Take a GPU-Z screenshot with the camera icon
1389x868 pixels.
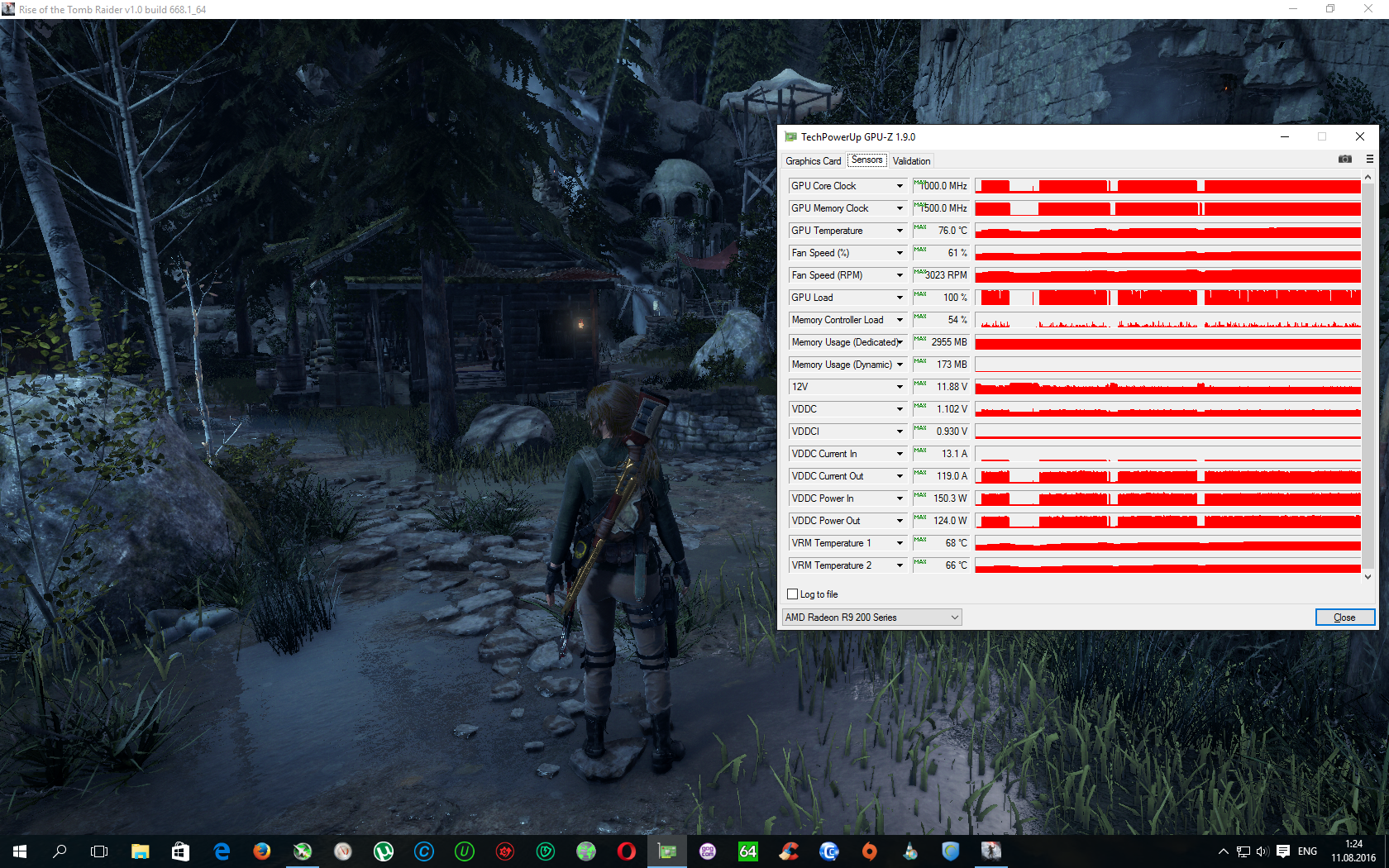click(x=1345, y=159)
